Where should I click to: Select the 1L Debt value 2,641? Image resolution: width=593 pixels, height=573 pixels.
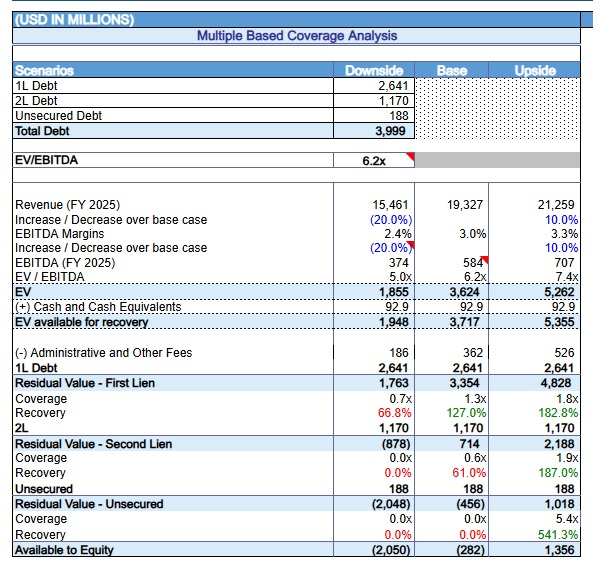[x=374, y=86]
